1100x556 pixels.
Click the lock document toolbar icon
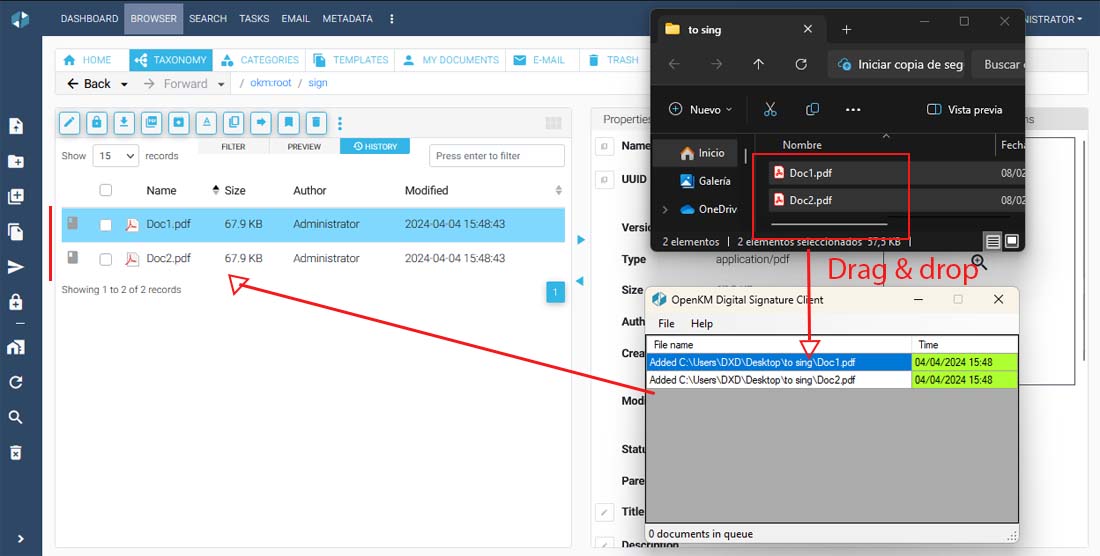point(96,123)
